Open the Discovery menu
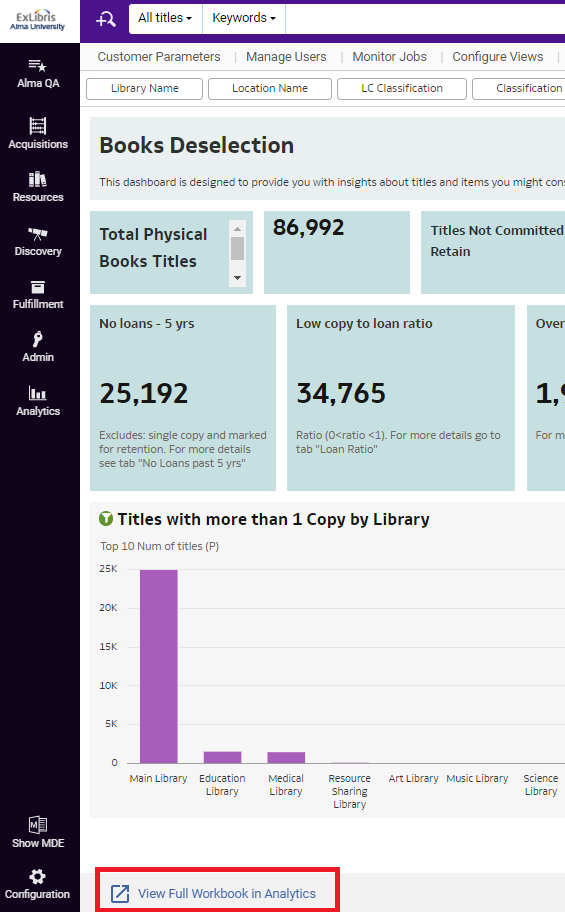 point(38,241)
